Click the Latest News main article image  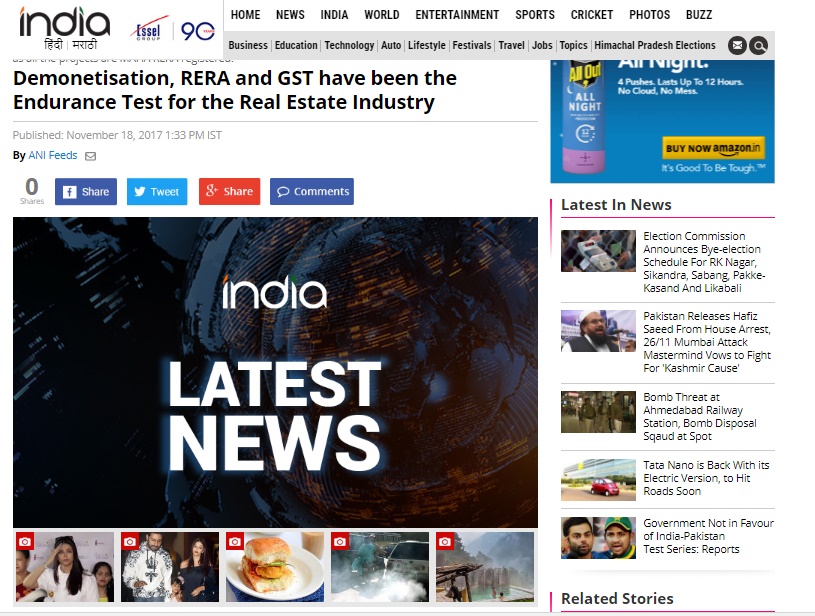coord(275,372)
